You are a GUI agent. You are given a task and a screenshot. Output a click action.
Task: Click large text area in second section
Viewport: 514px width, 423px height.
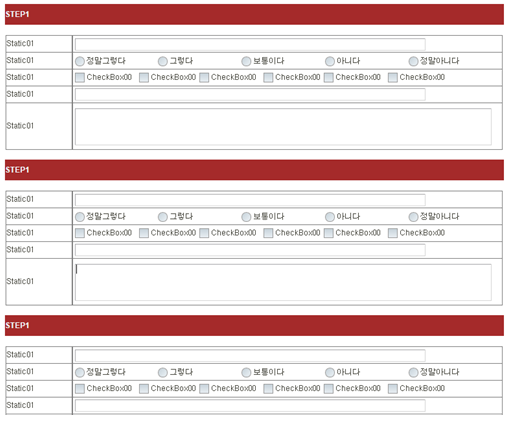point(283,282)
